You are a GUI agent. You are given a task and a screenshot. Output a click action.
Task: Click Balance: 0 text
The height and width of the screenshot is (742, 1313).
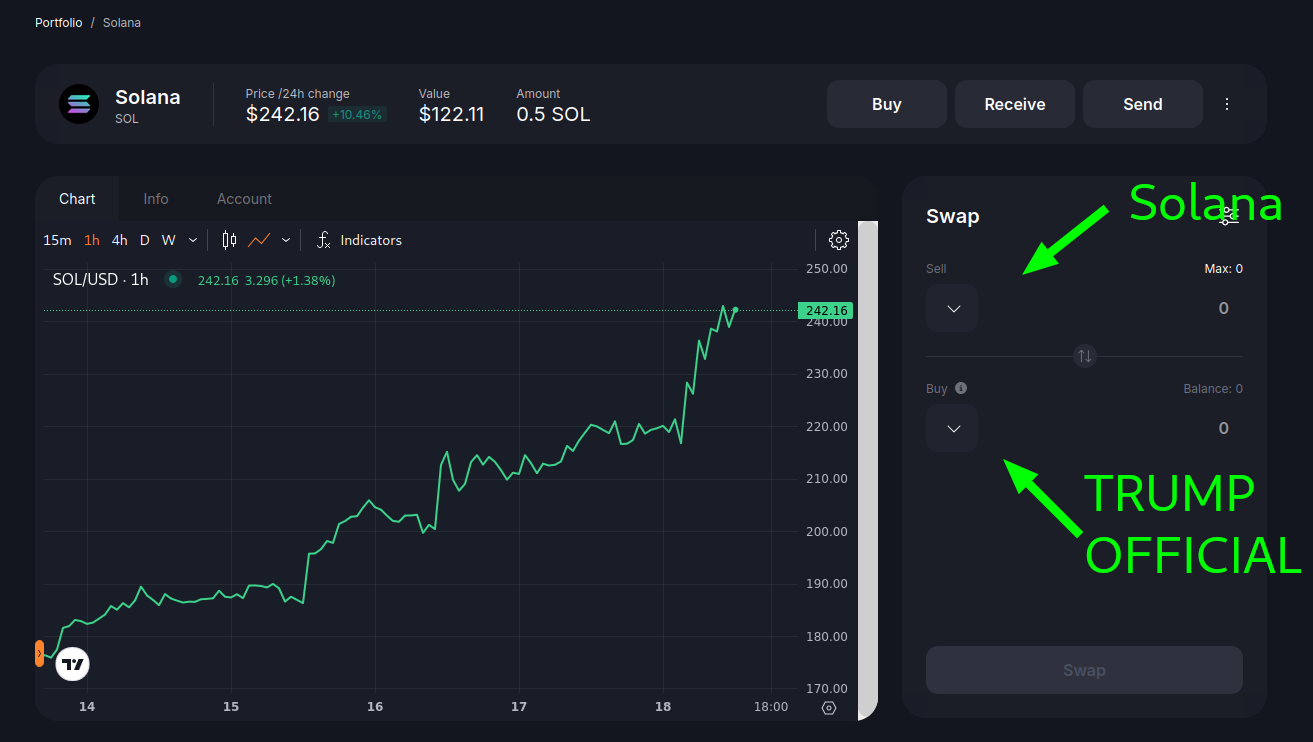(x=1212, y=388)
